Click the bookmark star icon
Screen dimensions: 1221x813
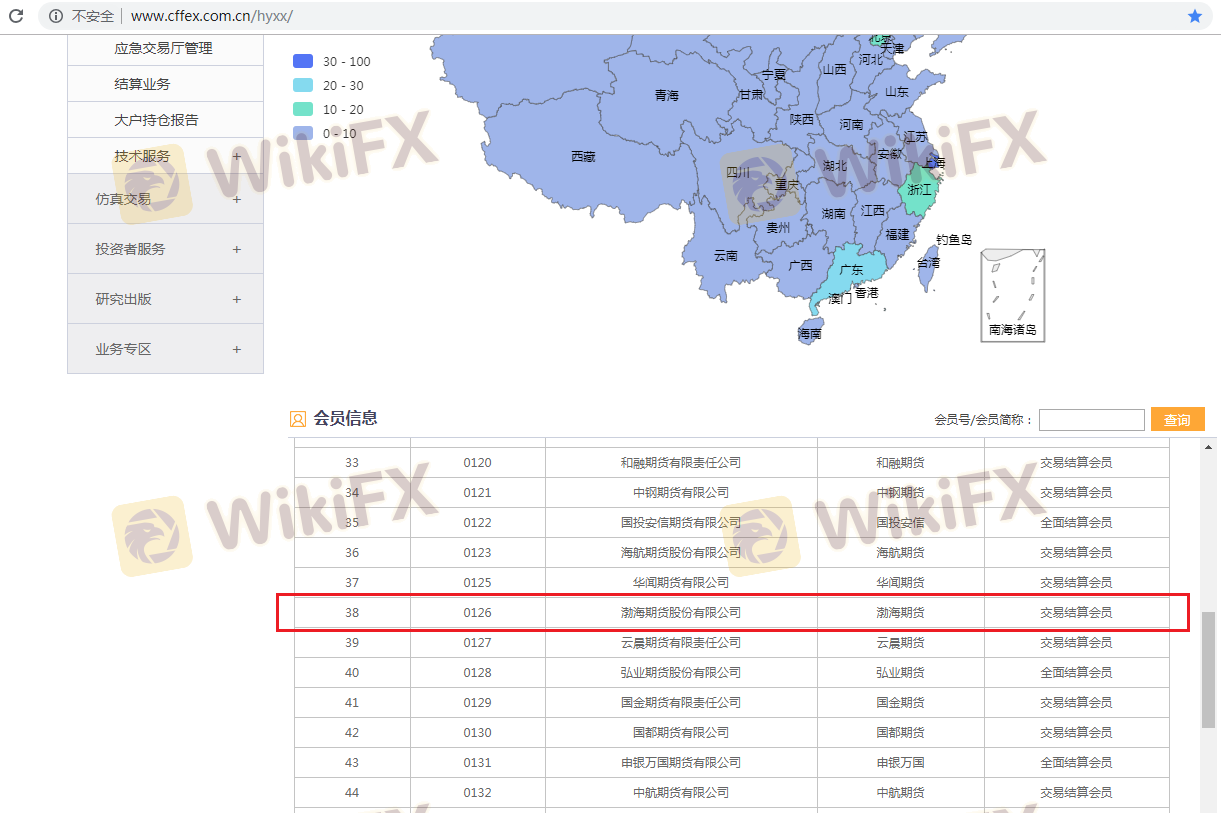(1194, 16)
